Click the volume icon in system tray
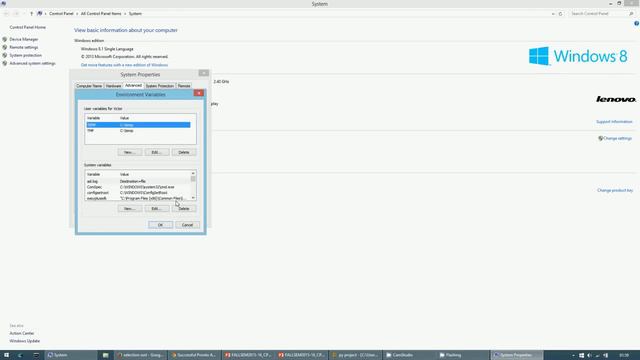The image size is (640, 360). (589, 356)
